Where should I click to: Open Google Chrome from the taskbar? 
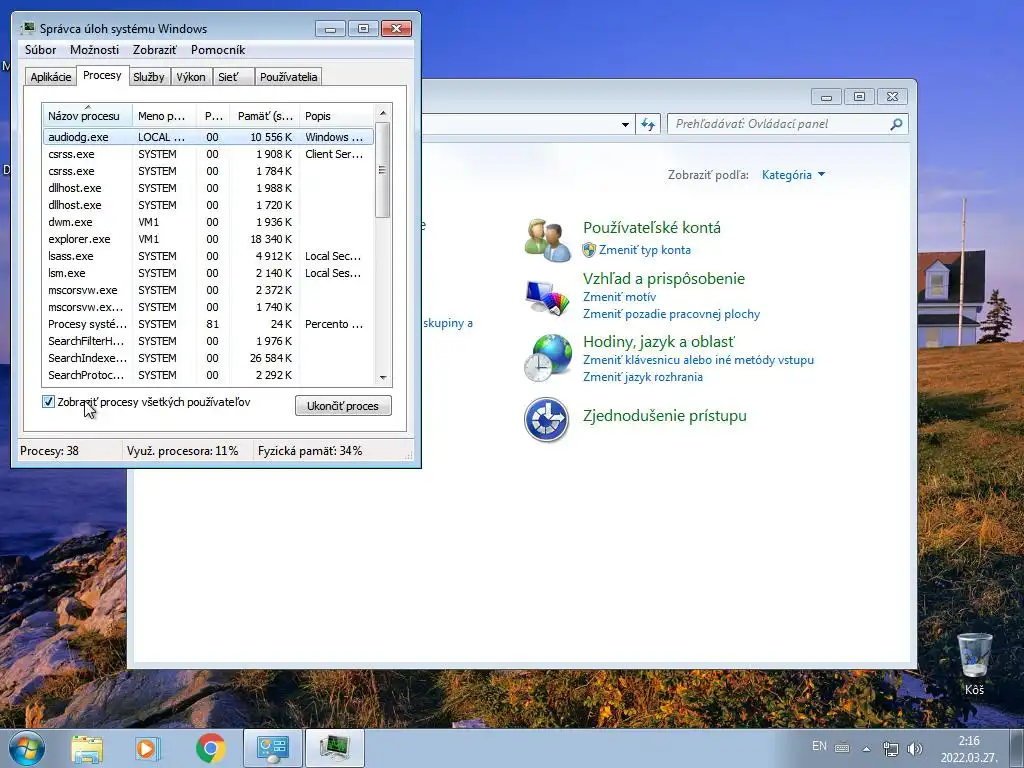(210, 748)
